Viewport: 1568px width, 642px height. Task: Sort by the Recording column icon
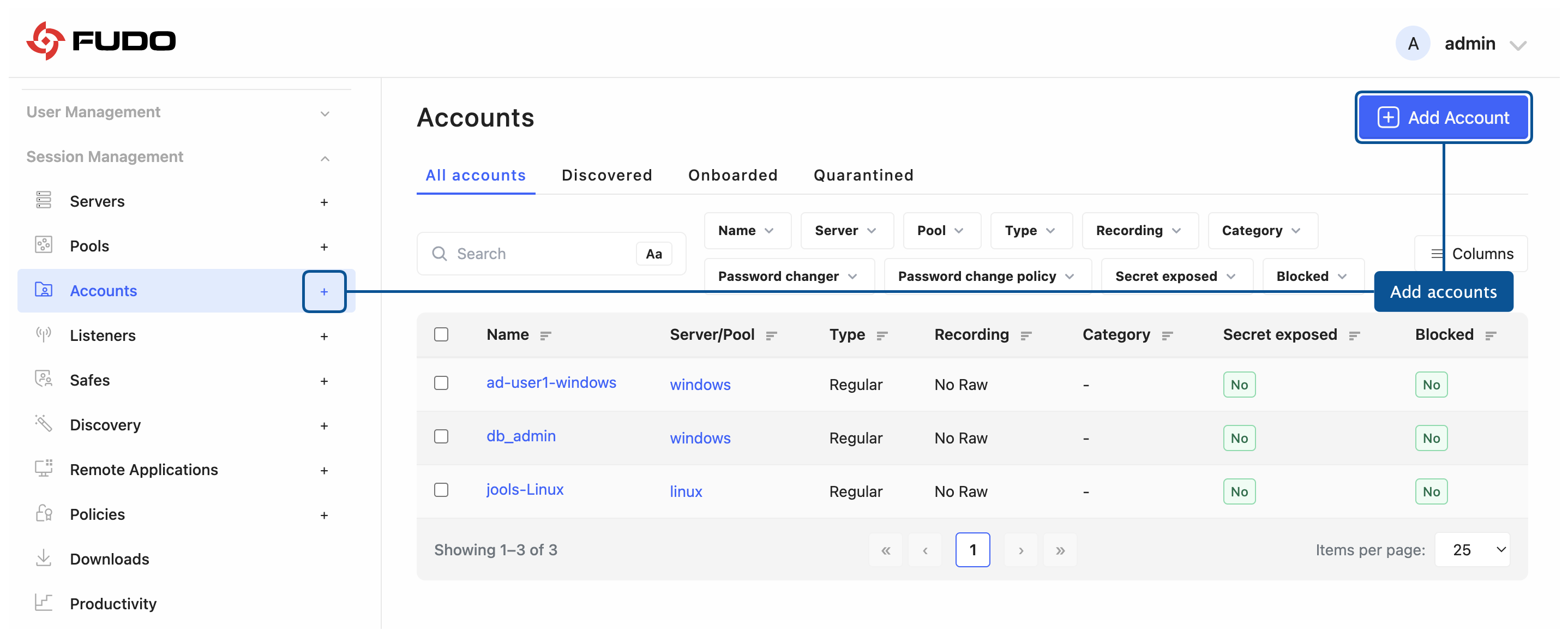(1026, 335)
